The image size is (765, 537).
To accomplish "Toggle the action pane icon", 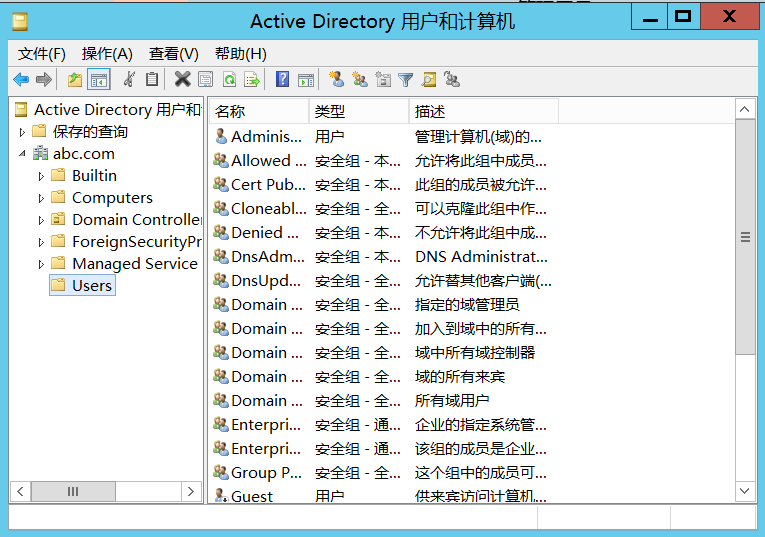I will [x=306, y=80].
